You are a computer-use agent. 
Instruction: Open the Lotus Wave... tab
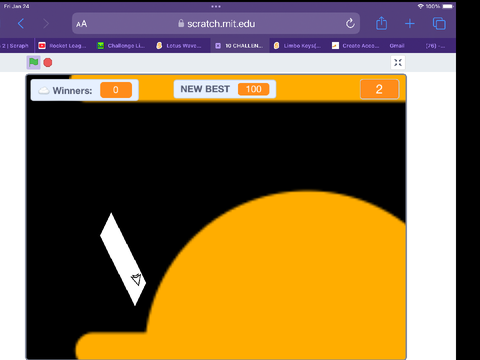pyautogui.click(x=180, y=46)
